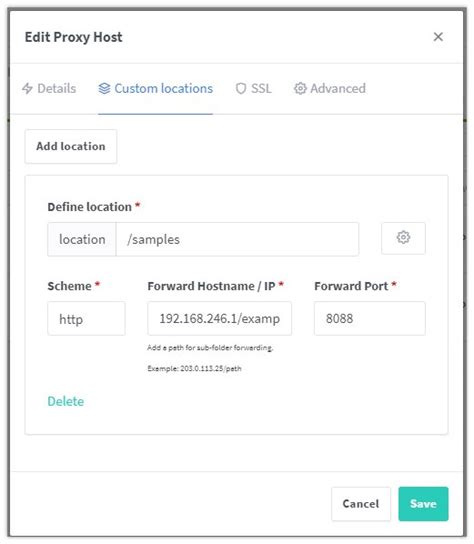
Task: Click the lightning bolt icon beside Details
Action: [x=27, y=88]
